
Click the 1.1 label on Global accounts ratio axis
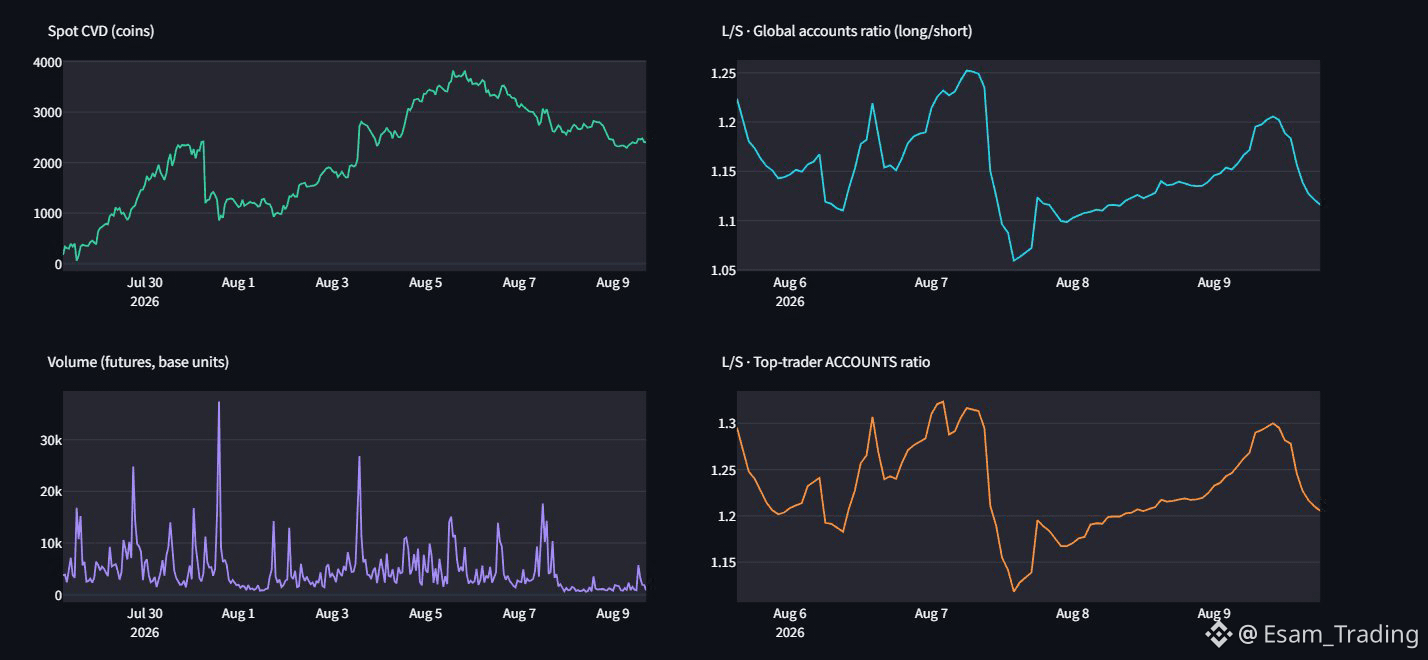click(727, 221)
